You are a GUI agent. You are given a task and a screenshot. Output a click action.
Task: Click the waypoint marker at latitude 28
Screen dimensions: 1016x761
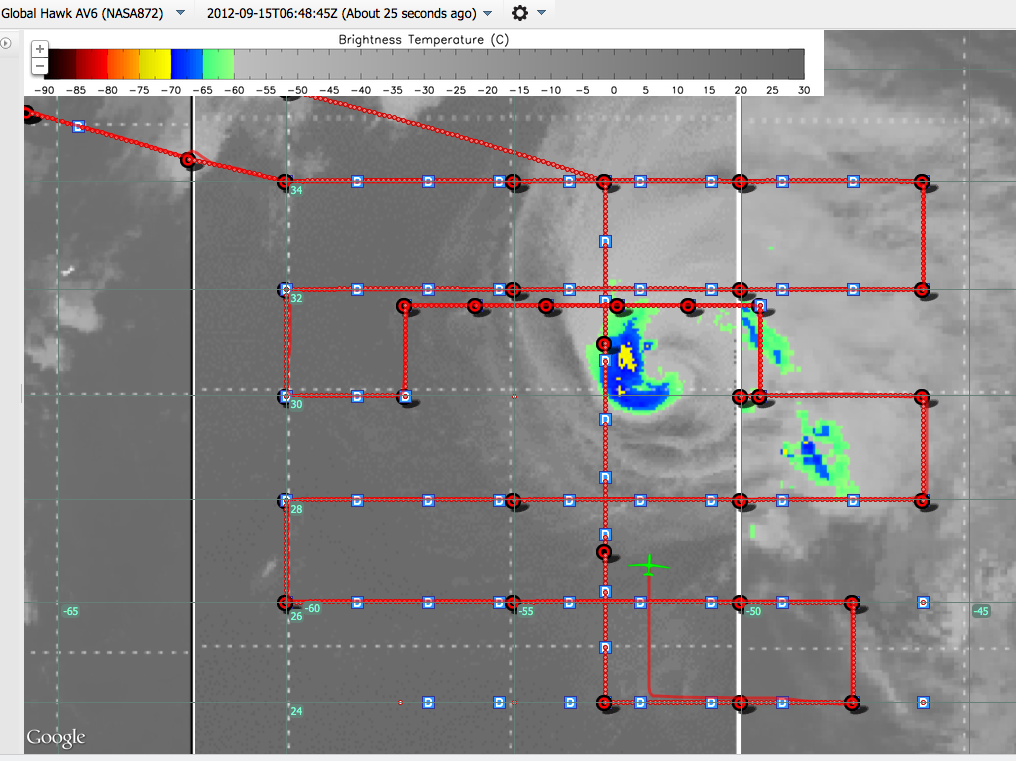[285, 499]
